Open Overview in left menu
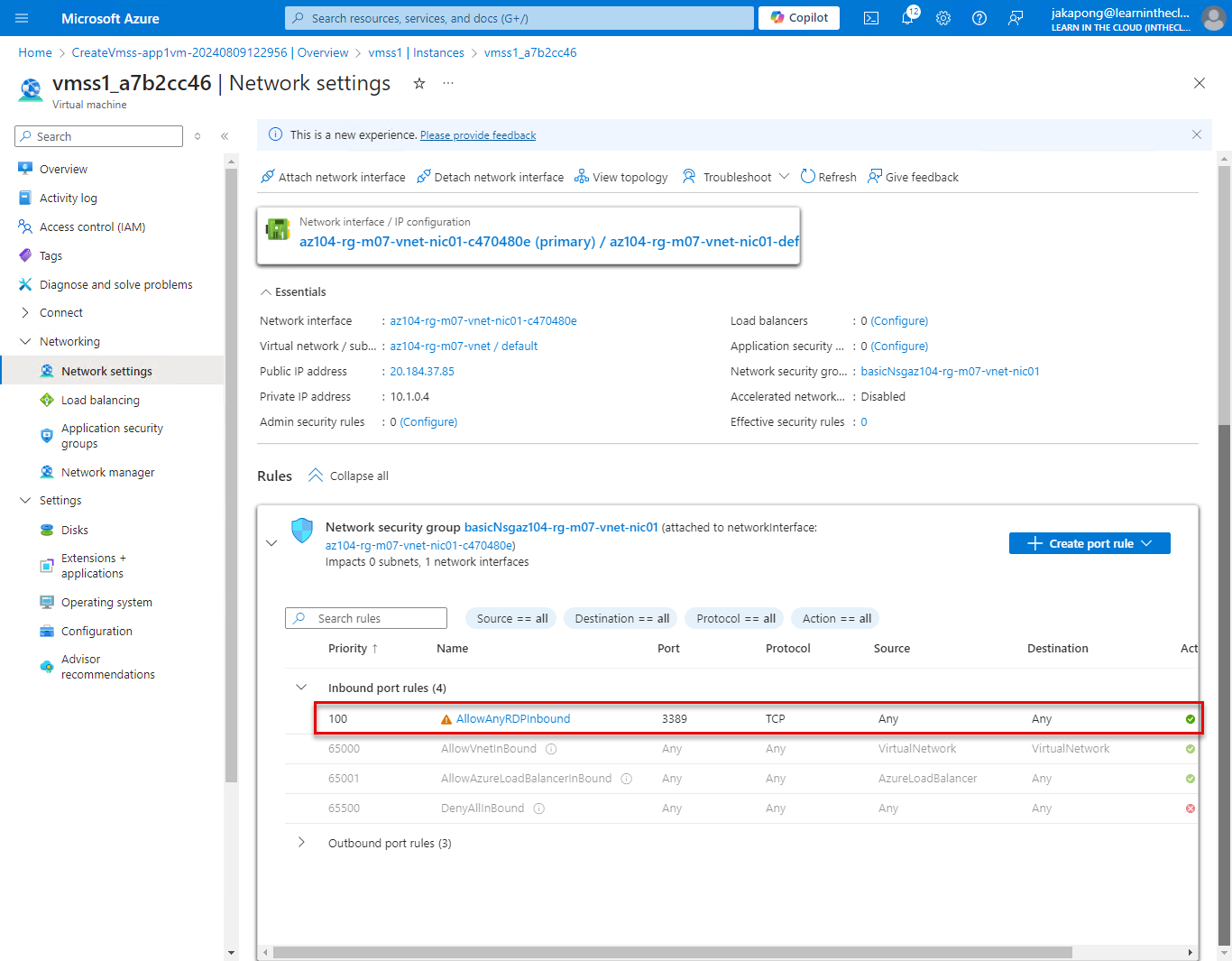1232x961 pixels. (x=63, y=169)
